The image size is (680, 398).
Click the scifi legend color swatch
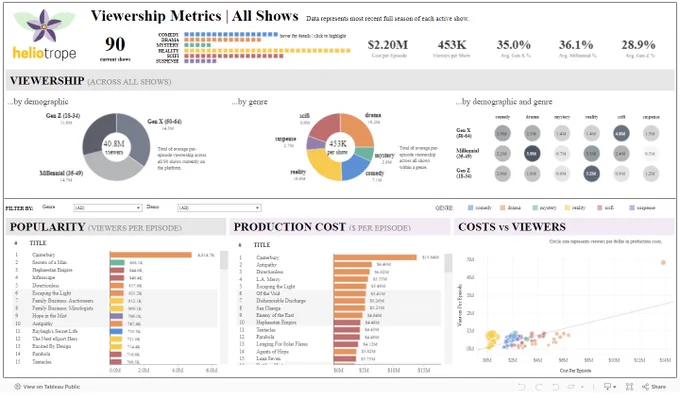coord(600,208)
